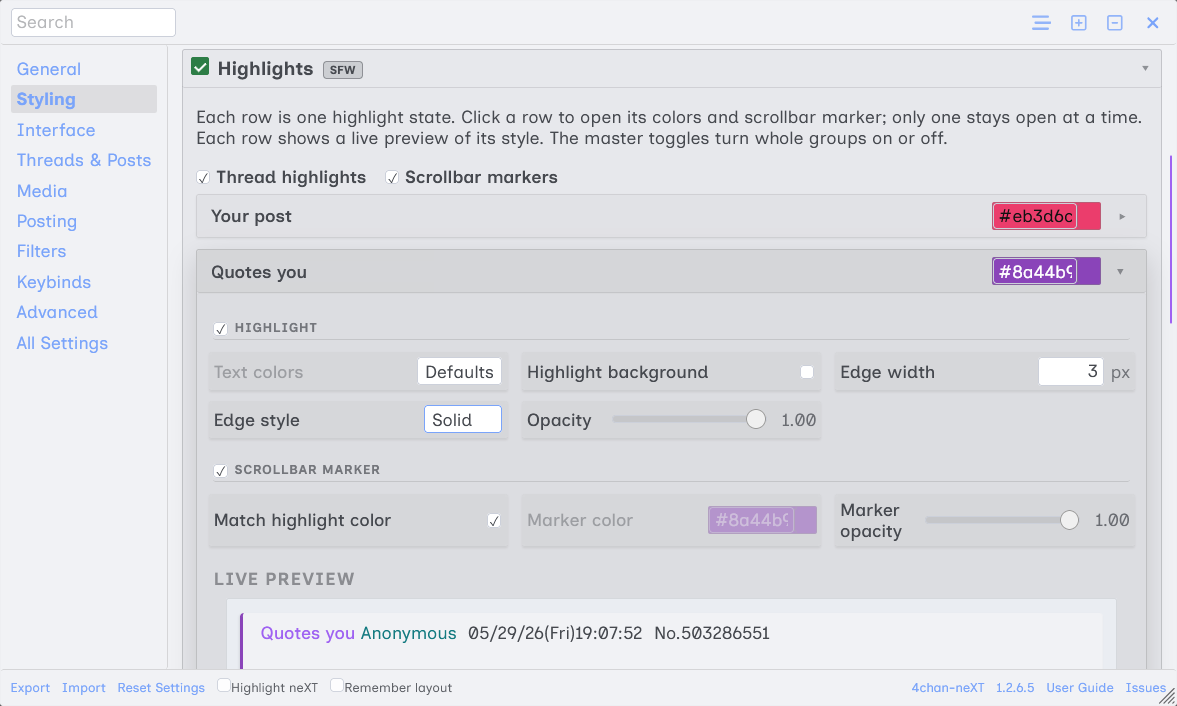The height and width of the screenshot is (706, 1177).
Task: Click the settings panel vertical scrollbar
Action: (x=1170, y=239)
